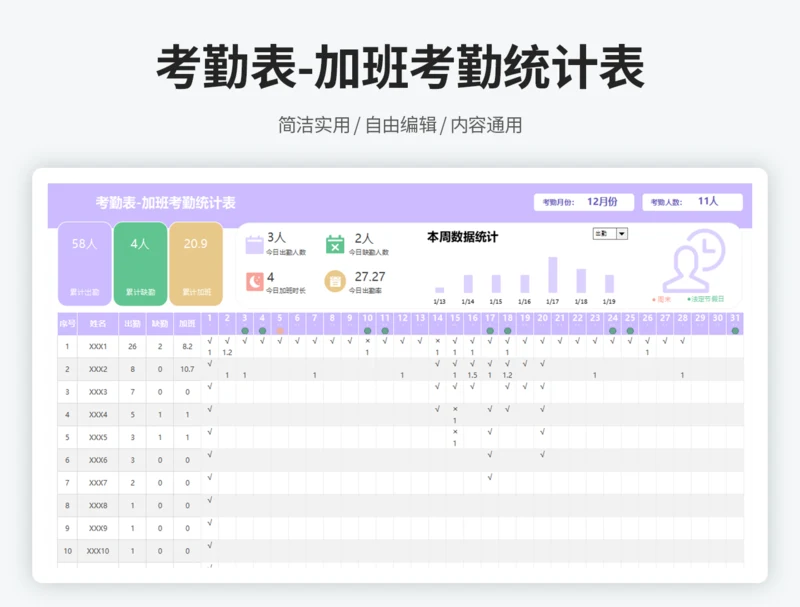
Task: Select the day 30 column header
Action: [x=717, y=323]
